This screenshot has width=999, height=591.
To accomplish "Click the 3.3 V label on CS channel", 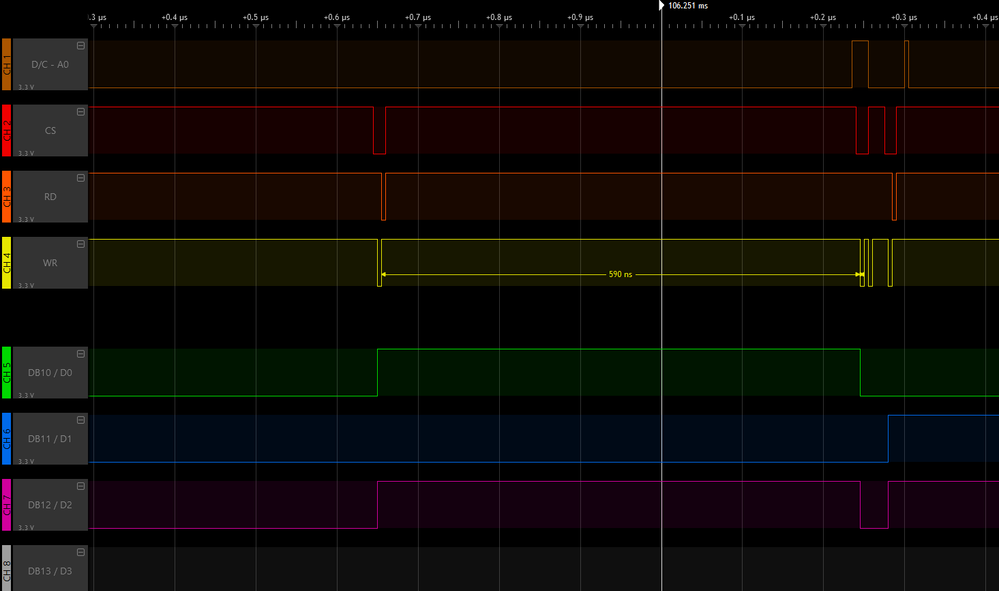I will tap(26, 153).
